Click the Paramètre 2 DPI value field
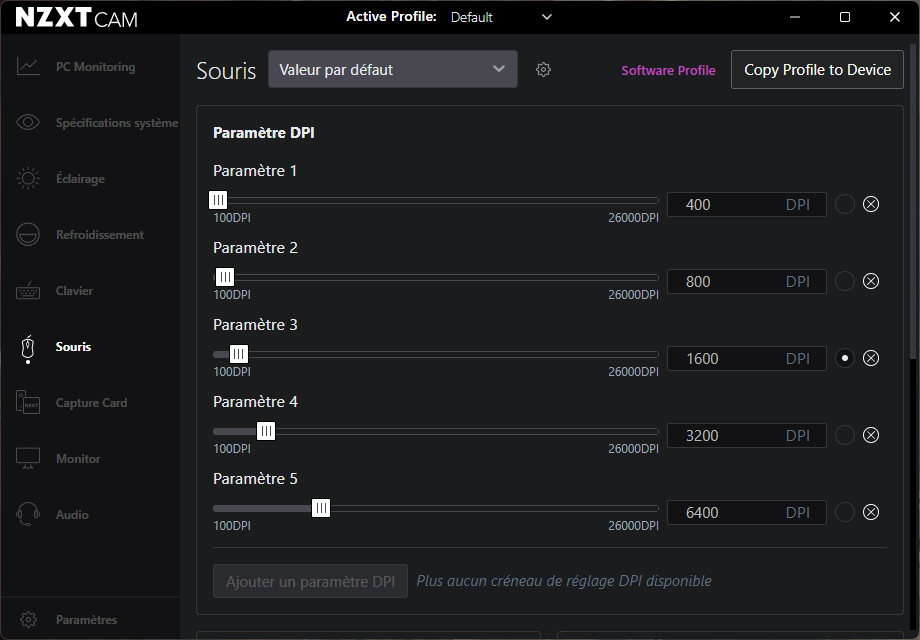Image resolution: width=920 pixels, height=640 pixels. pyautogui.click(x=725, y=282)
